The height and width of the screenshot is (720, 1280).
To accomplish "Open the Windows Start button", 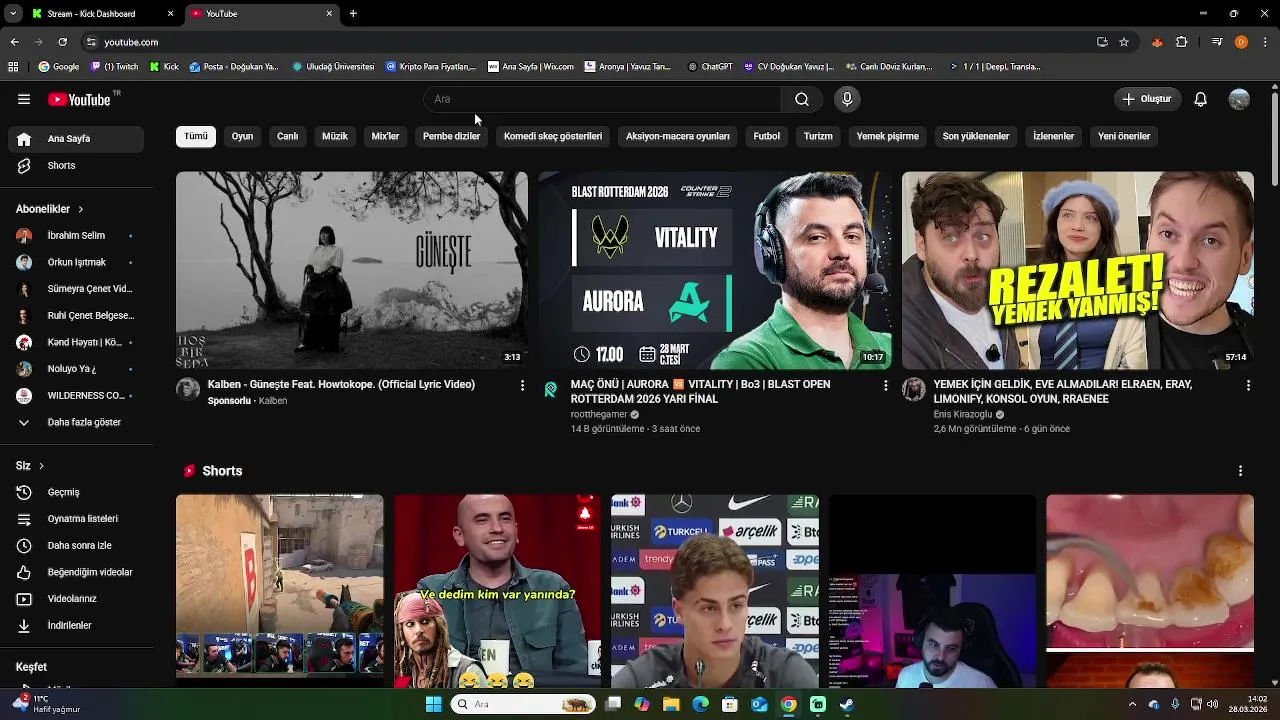I will tap(433, 704).
